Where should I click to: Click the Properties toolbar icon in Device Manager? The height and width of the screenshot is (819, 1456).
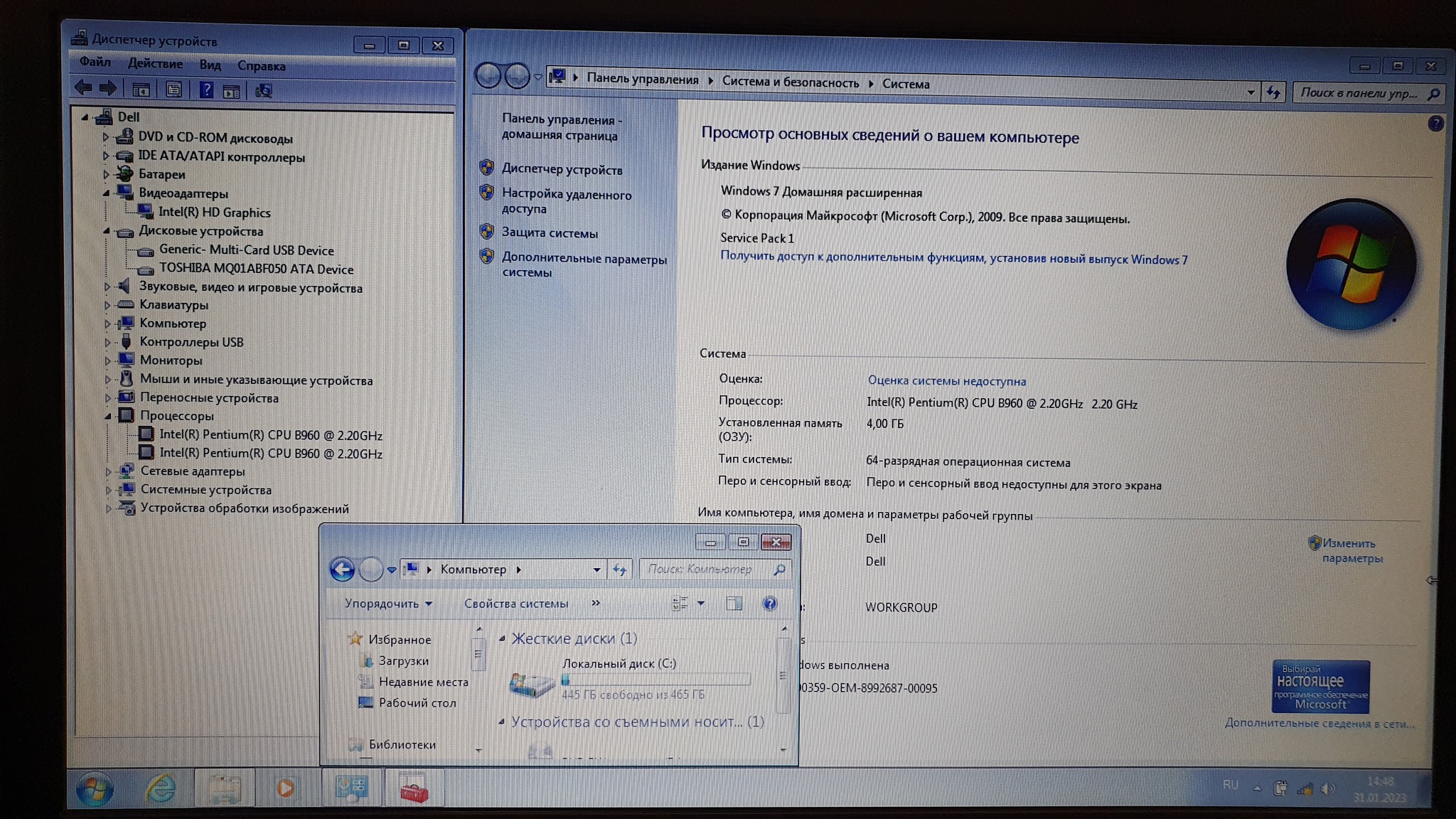(173, 90)
